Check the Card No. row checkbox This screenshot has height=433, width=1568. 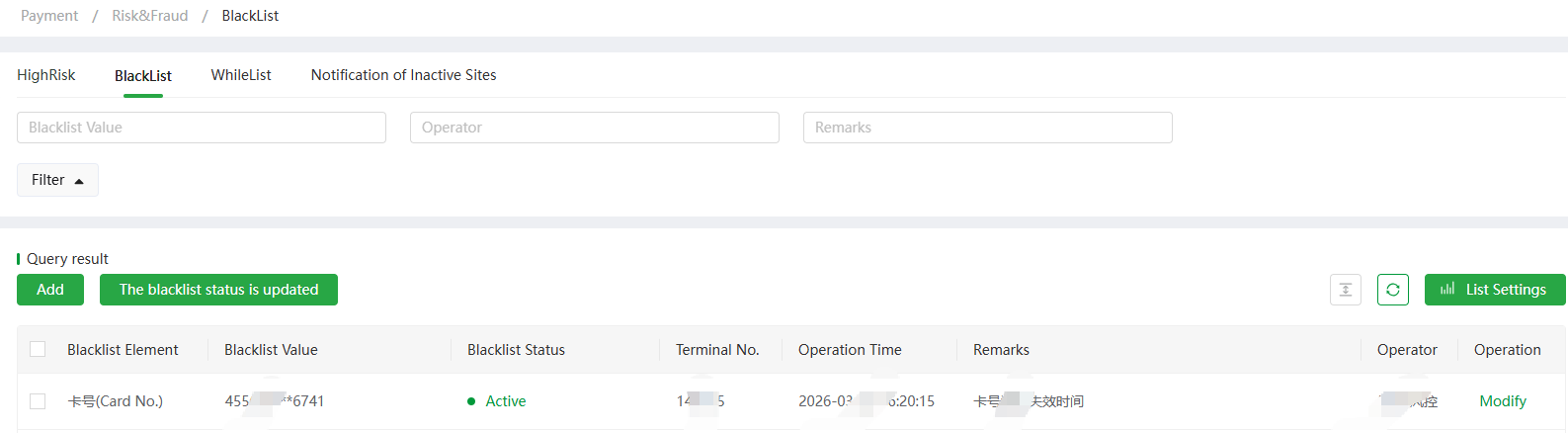tap(38, 401)
